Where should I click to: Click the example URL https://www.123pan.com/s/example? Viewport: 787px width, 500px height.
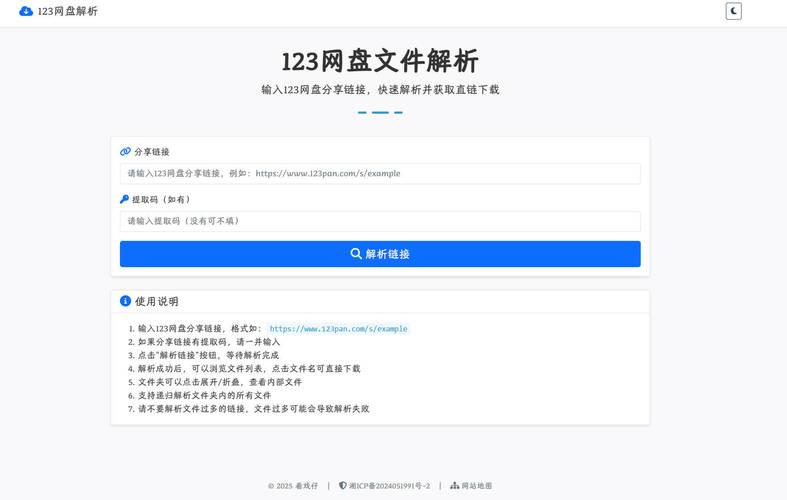tap(338, 329)
